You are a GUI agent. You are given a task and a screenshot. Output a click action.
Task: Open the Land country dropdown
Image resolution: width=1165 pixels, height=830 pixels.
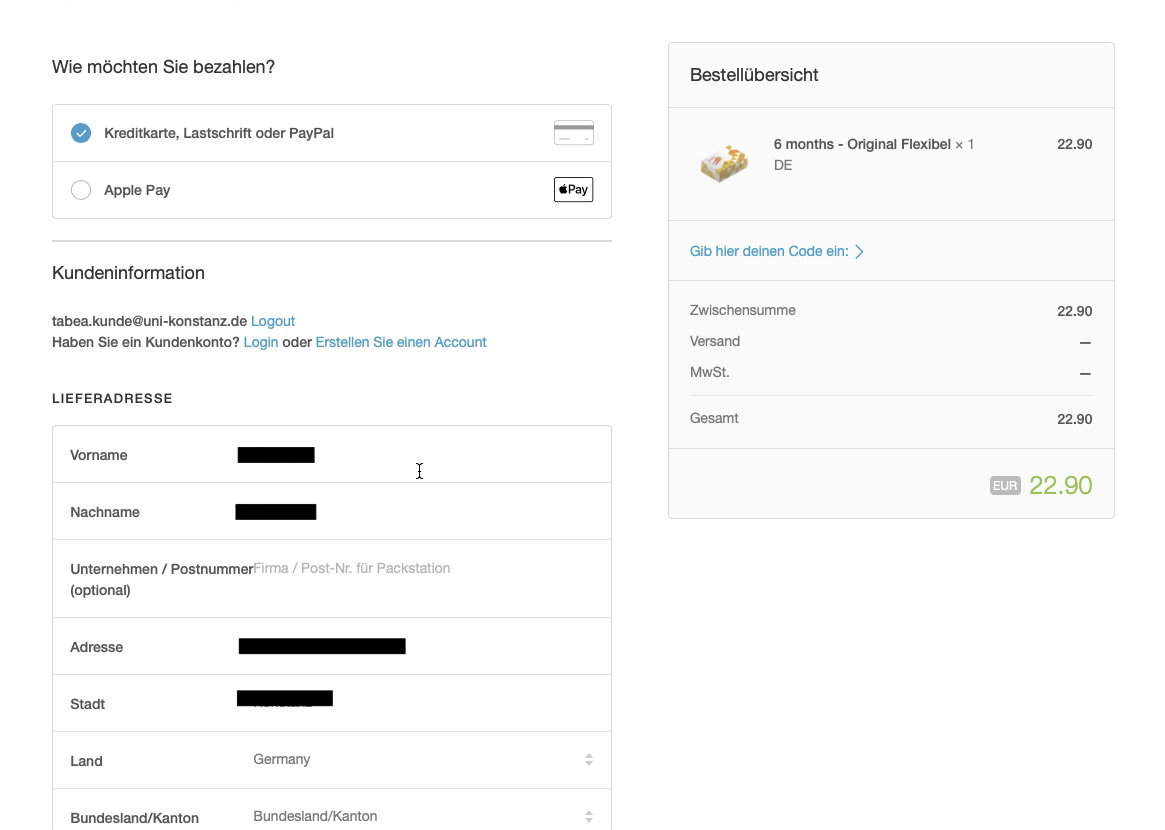(x=423, y=759)
